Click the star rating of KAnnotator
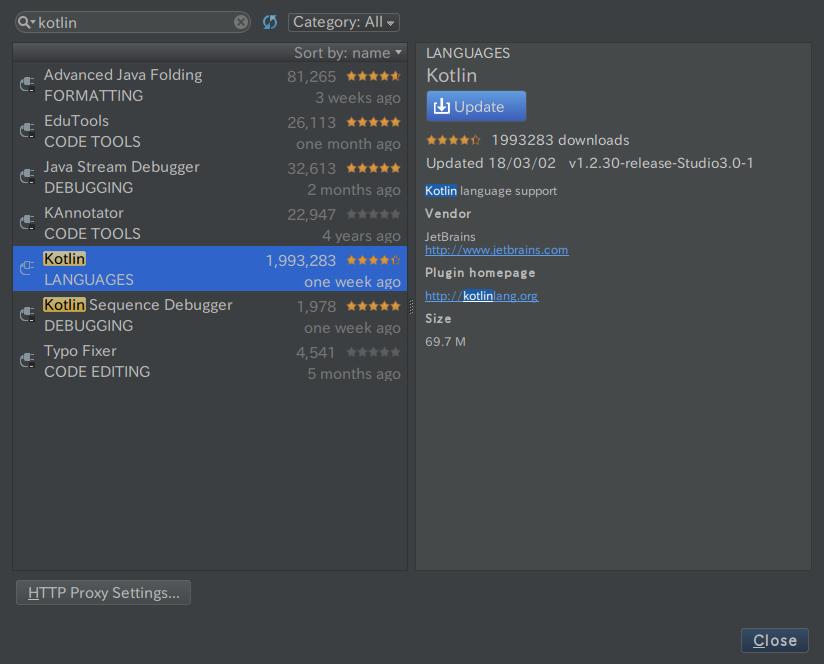This screenshot has height=664, width=824. coord(373,214)
